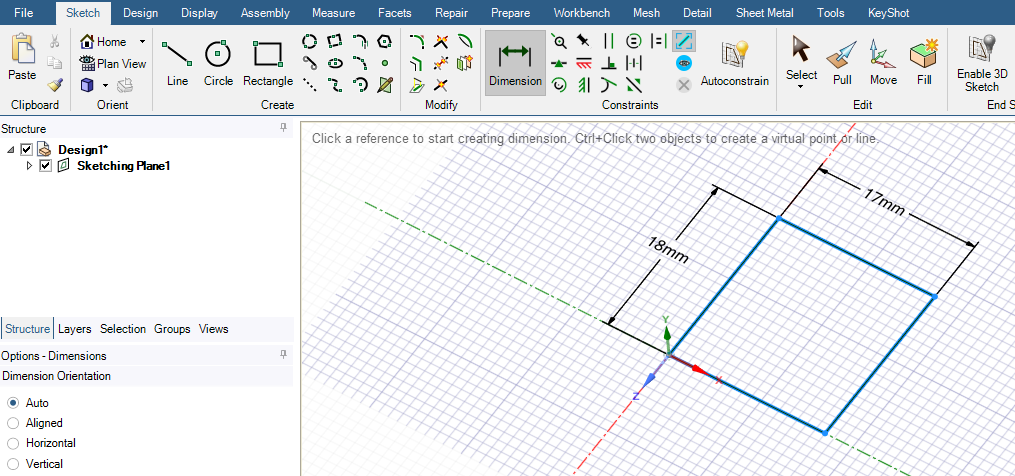The height and width of the screenshot is (476, 1015).
Task: Open the Design ribbon tab
Action: click(140, 13)
